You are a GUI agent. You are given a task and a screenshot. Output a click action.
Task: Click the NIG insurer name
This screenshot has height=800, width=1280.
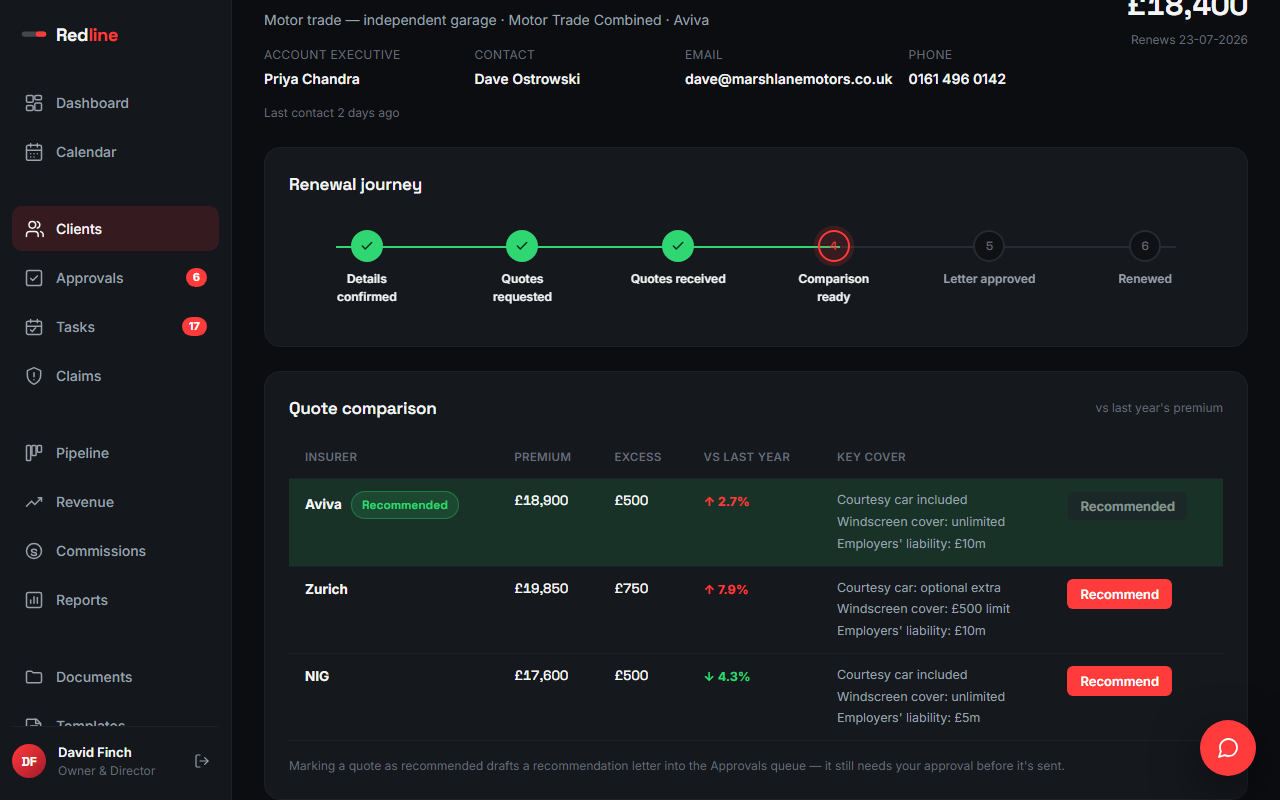(317, 676)
